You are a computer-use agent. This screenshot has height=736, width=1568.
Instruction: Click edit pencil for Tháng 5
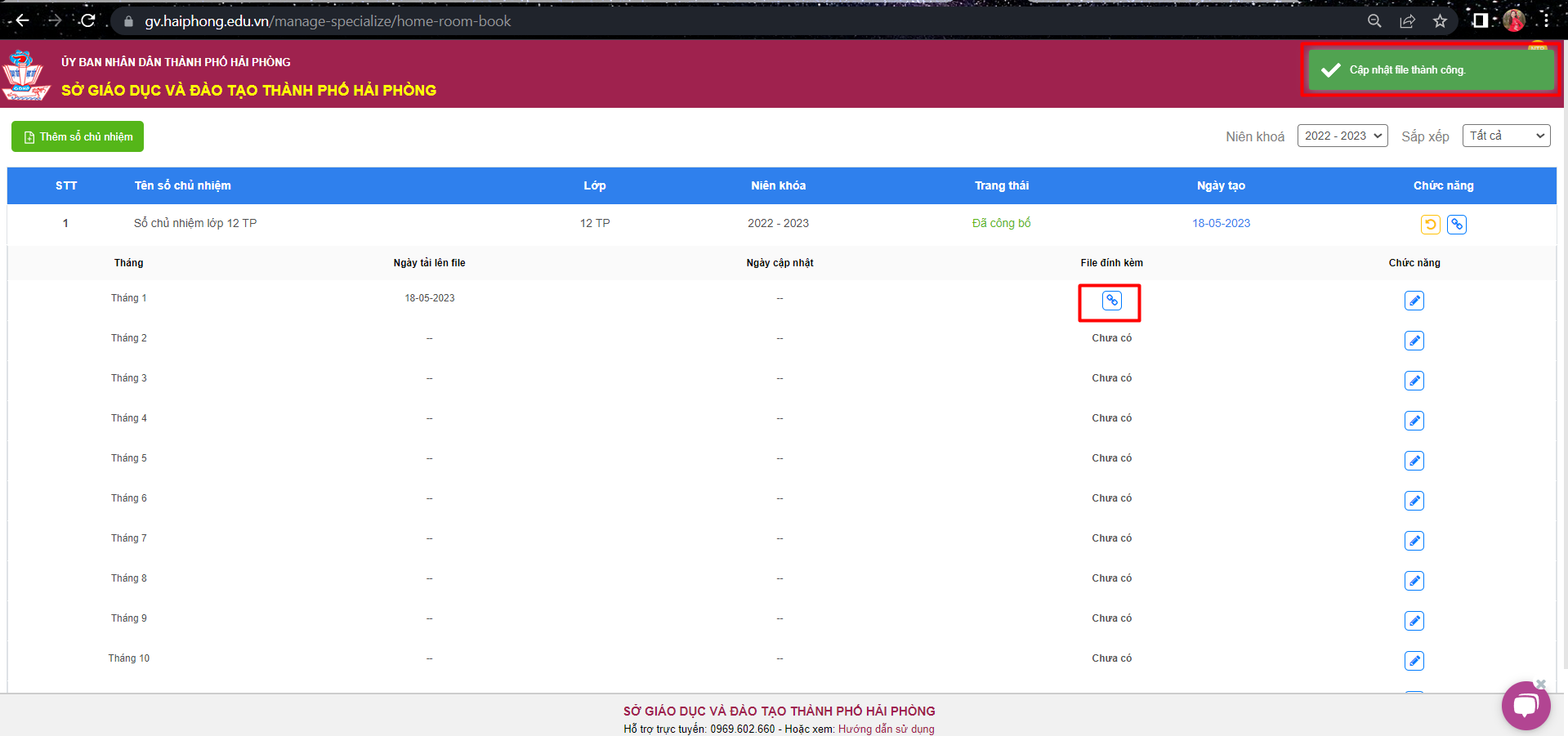coord(1414,461)
